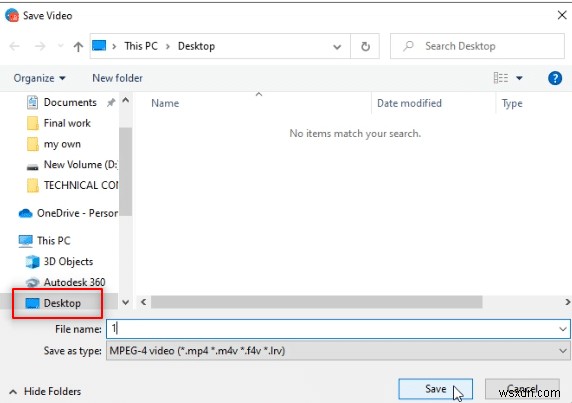
Task: Select Desktop in the address path
Action: point(196,46)
